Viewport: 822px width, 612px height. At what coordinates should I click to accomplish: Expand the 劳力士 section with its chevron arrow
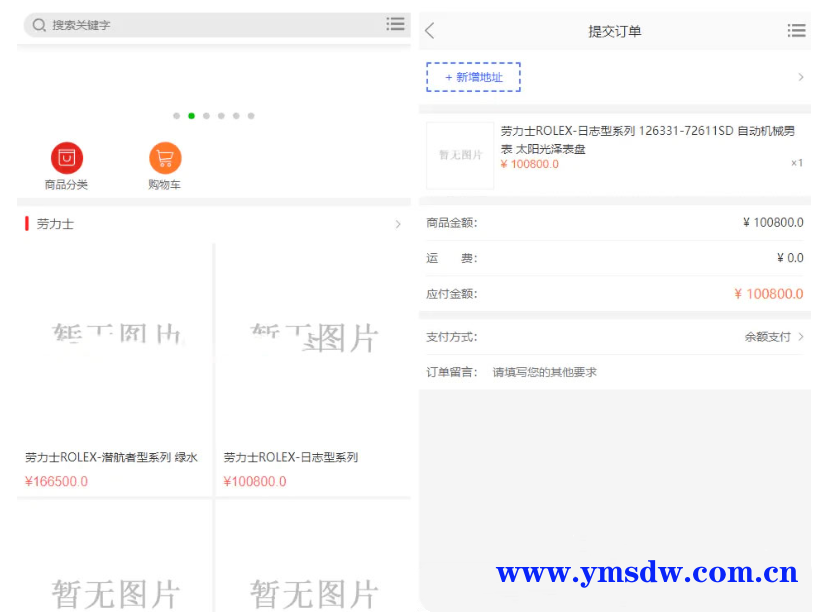(398, 224)
